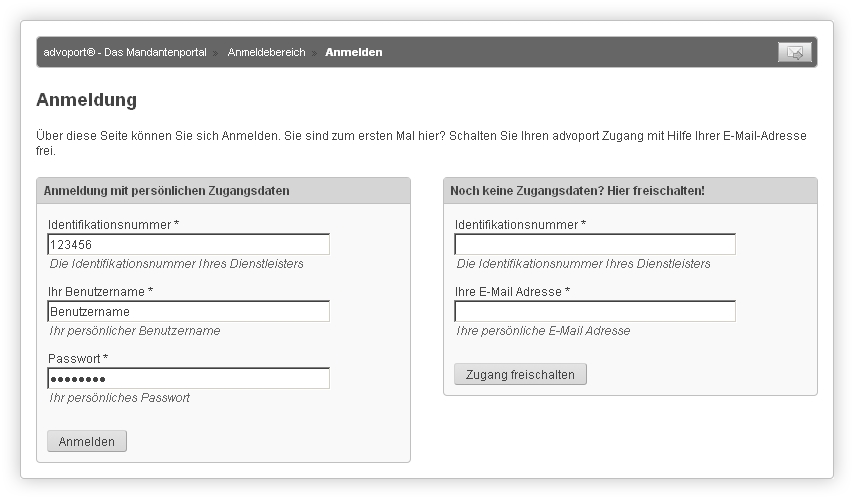Click the Passwort label text
Image resolution: width=854 pixels, height=499 pixels.
[x=78, y=359]
